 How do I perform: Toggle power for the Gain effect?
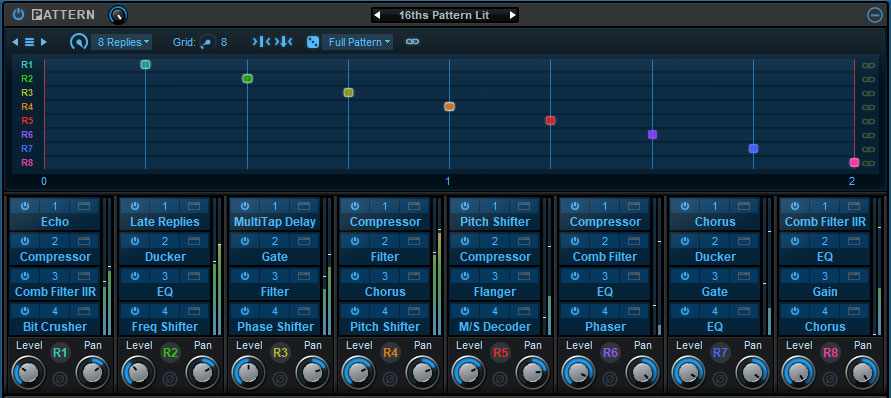[x=794, y=276]
